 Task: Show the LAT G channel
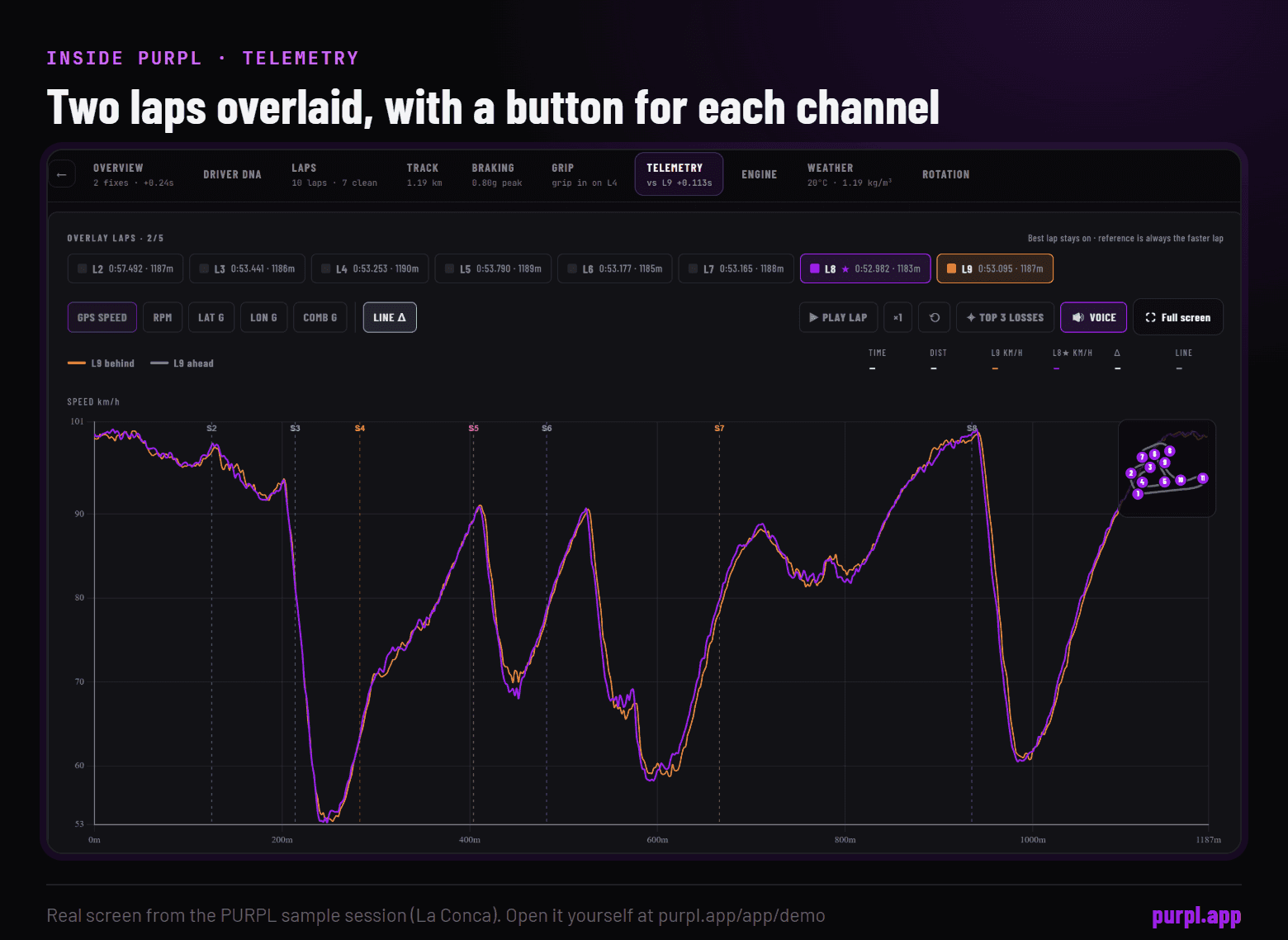[211, 317]
